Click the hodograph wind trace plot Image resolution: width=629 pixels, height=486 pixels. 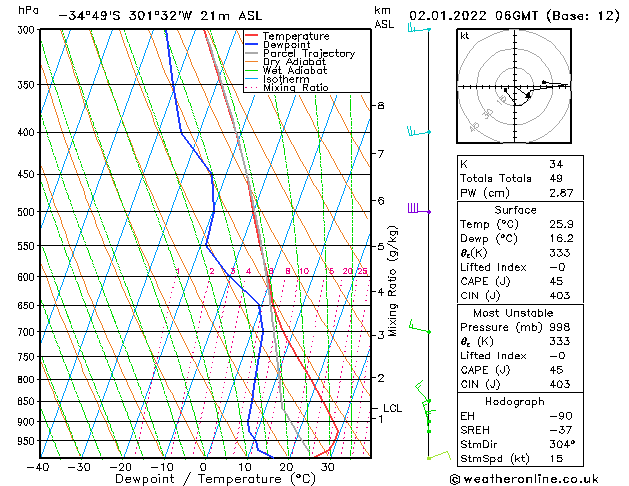[x=536, y=93]
